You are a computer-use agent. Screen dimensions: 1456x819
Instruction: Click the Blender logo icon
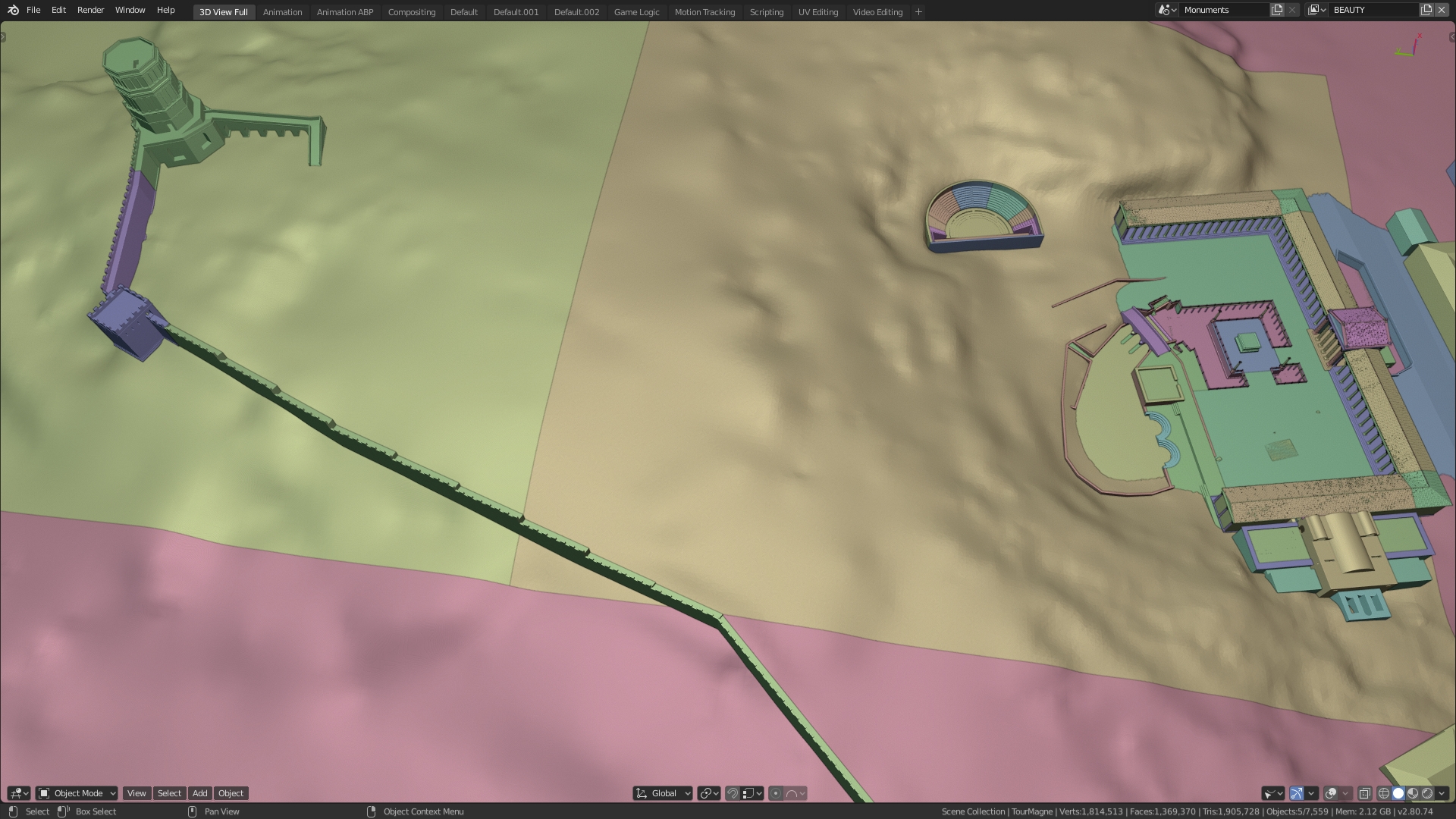13,10
